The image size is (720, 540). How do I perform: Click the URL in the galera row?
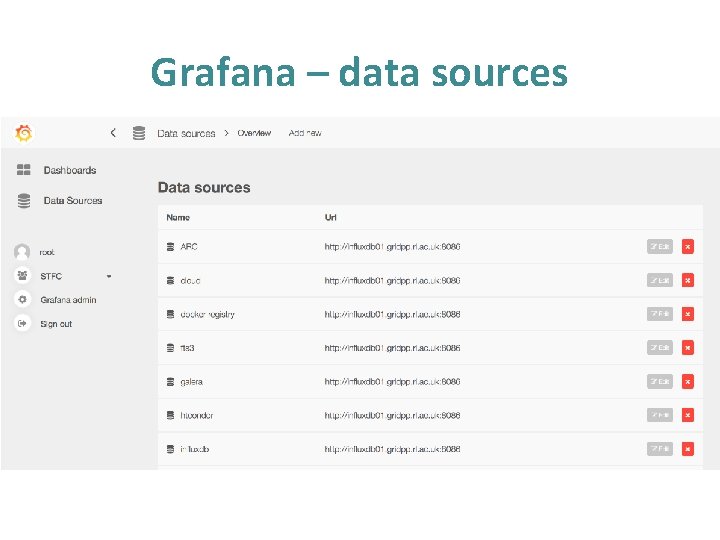(x=392, y=382)
